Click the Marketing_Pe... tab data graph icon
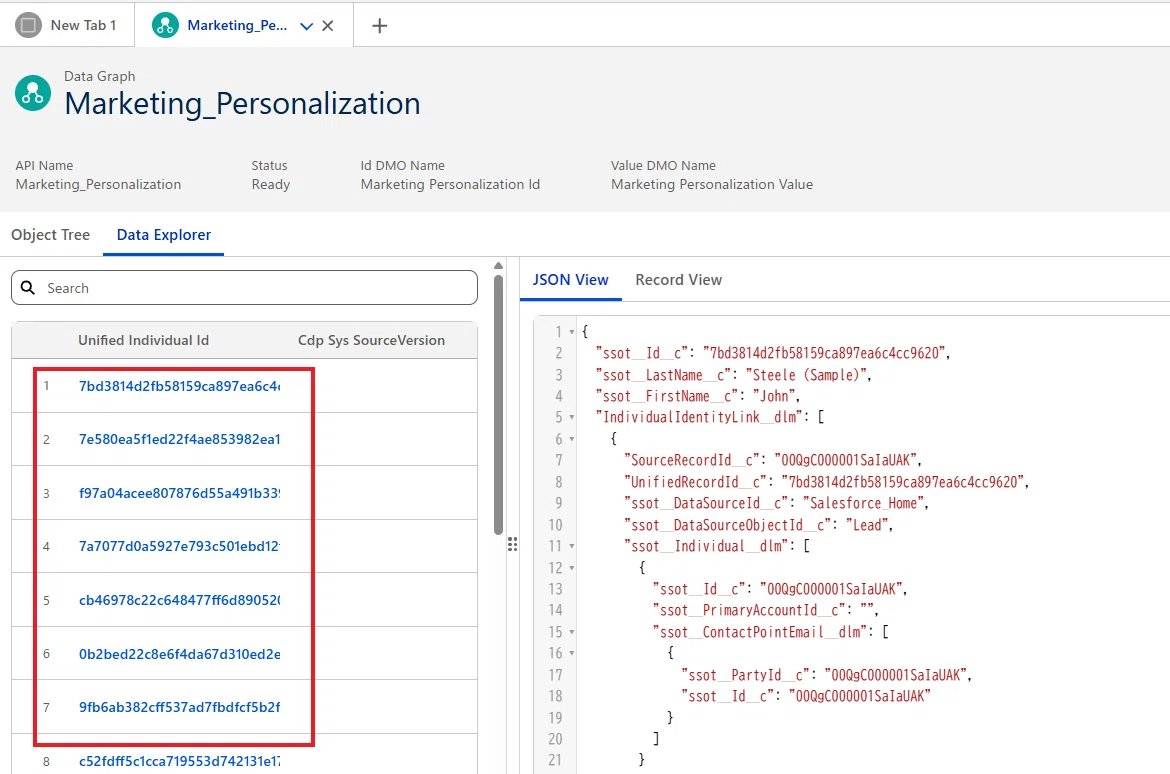Viewport: 1170px width, 774px height. (165, 25)
